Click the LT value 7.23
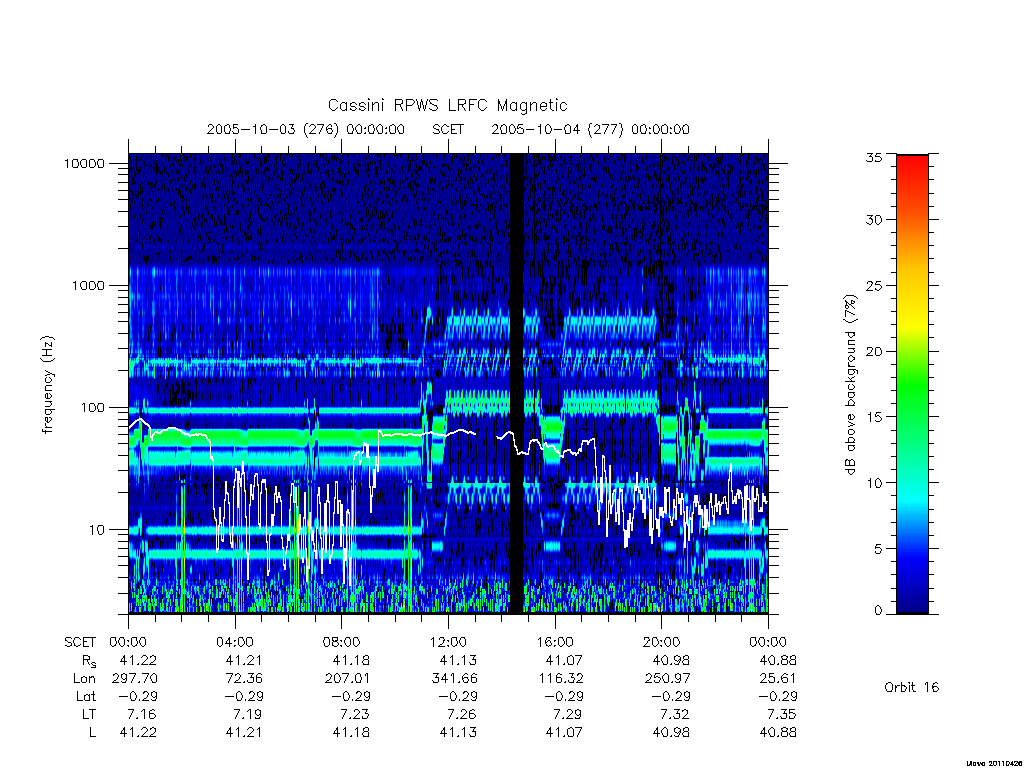1024x768 pixels. [x=355, y=714]
